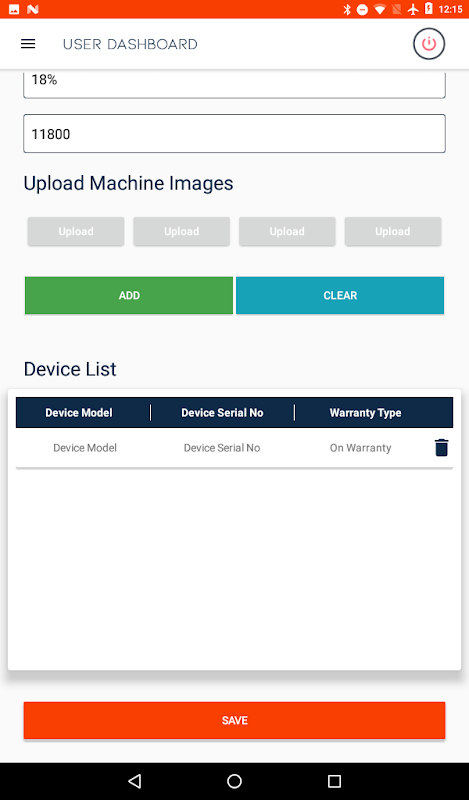The image size is (469, 800).
Task: Tap the 12:15 clock
Action: tap(451, 9)
